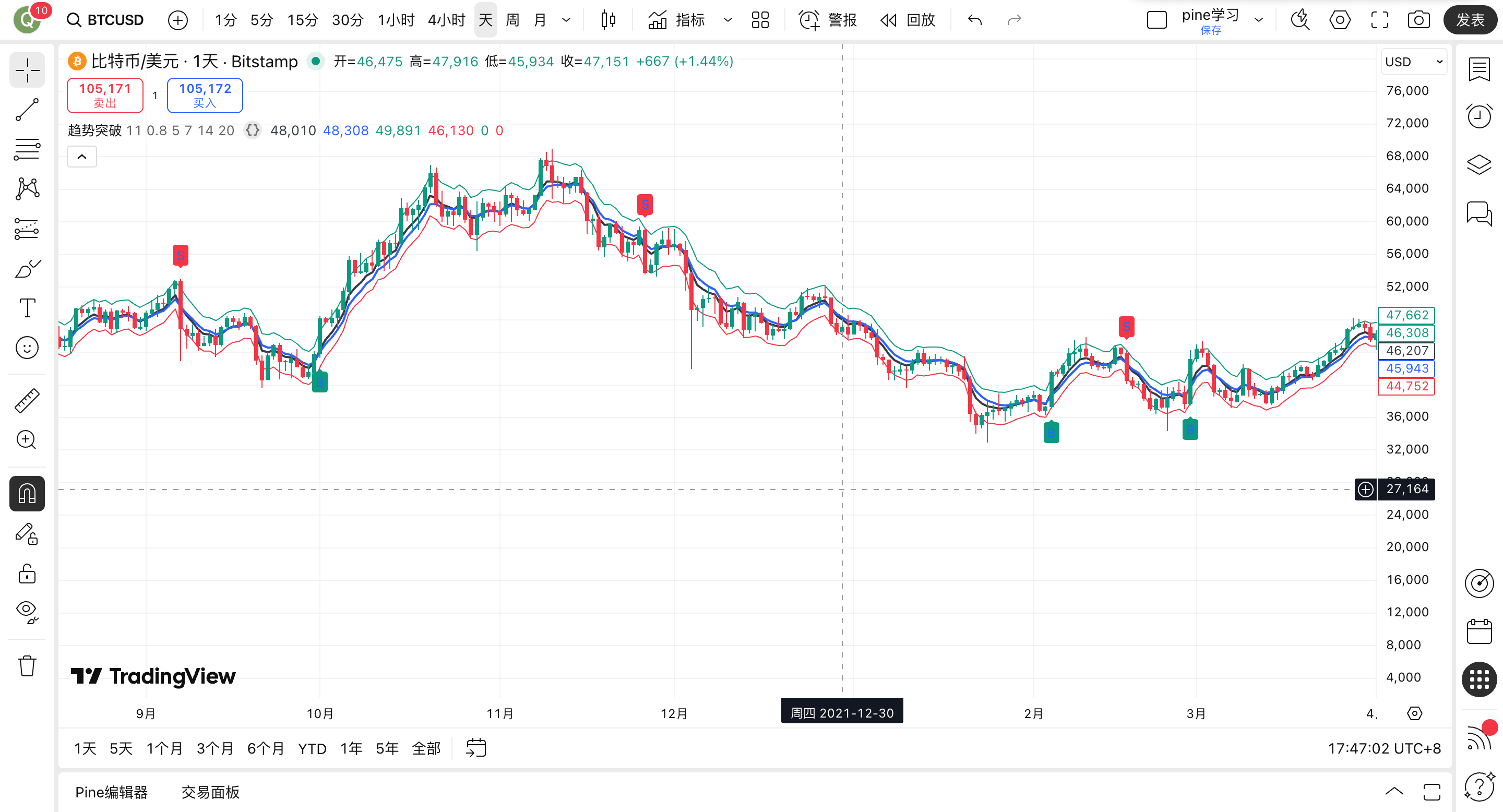Click the 发表 publish button
This screenshot has height=812, width=1503.
(x=1469, y=20)
